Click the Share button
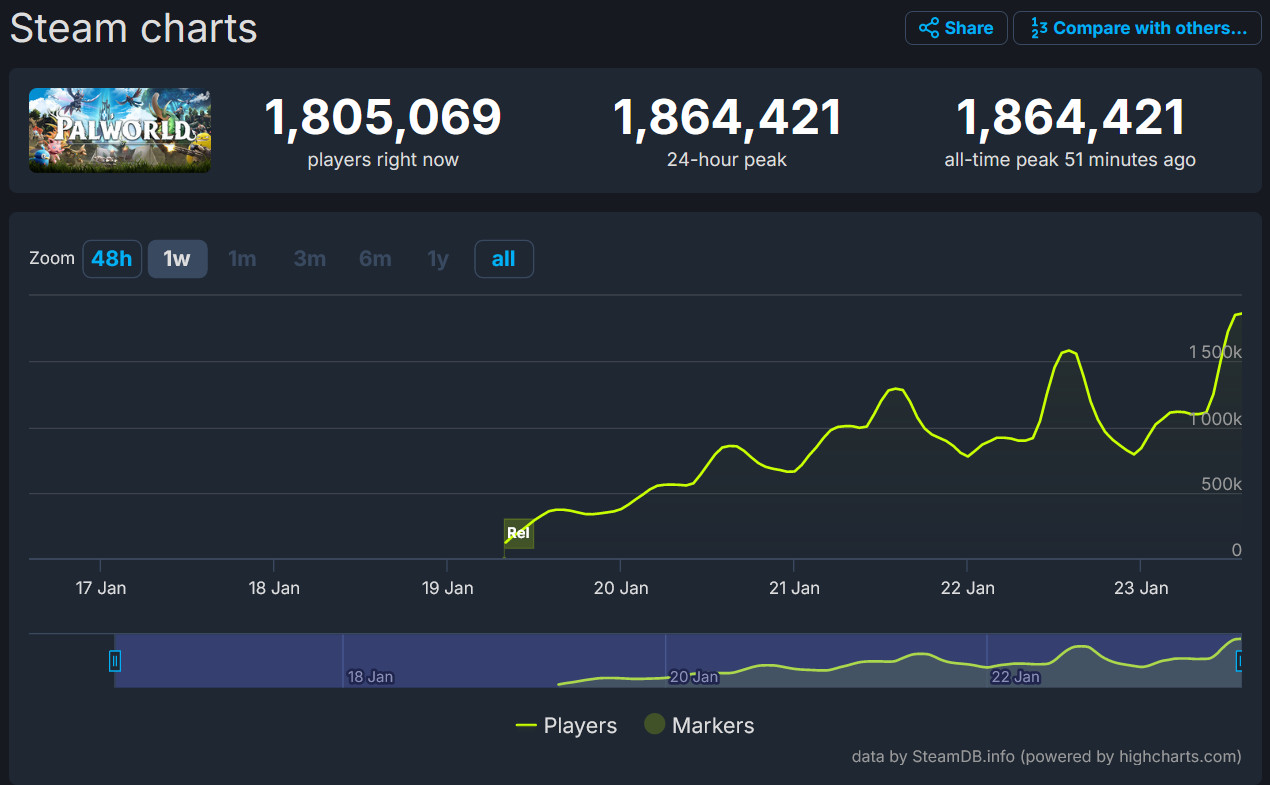This screenshot has height=785, width=1270. 955,28
